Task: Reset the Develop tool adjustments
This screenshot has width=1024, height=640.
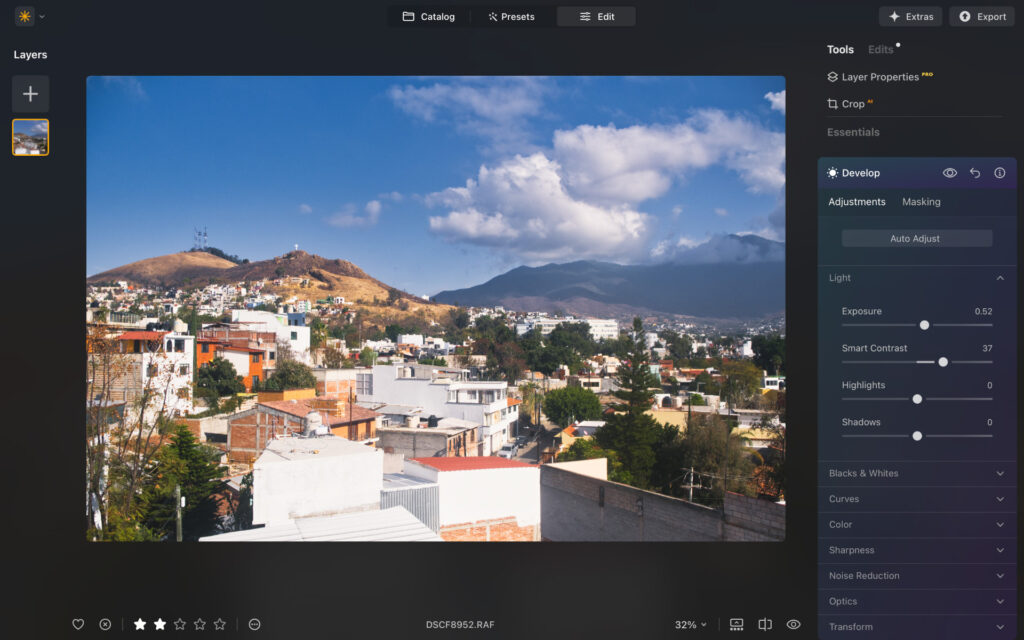Action: pos(974,172)
